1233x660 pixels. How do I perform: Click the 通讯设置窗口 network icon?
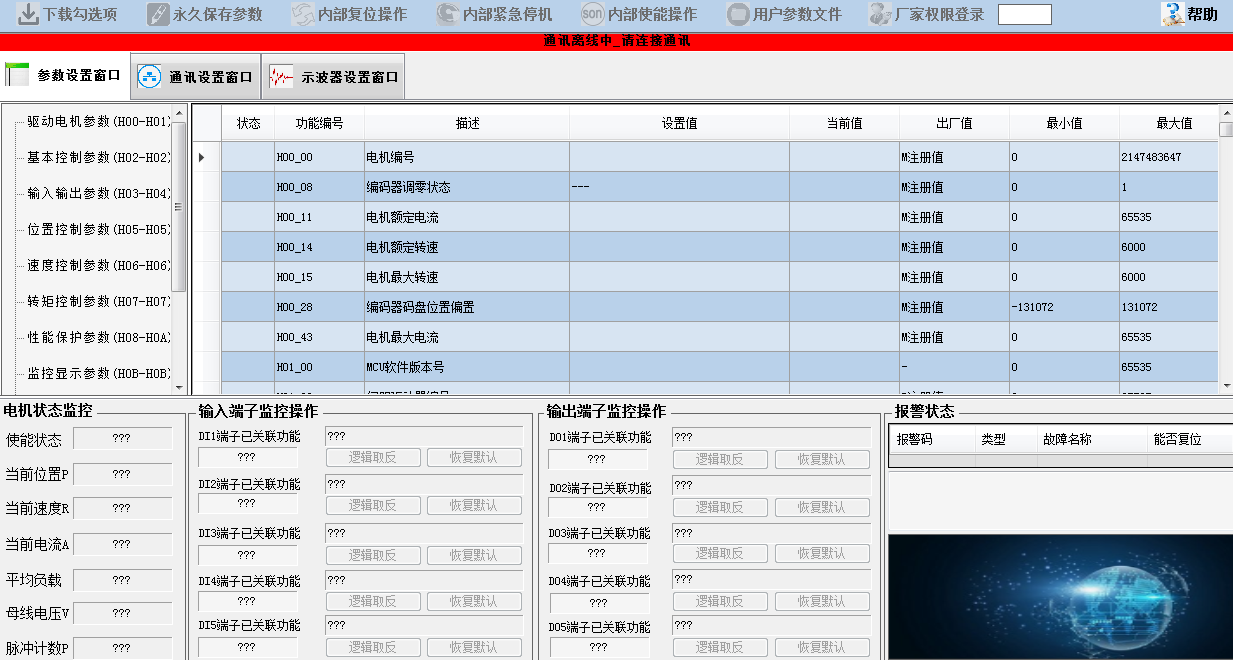point(149,76)
